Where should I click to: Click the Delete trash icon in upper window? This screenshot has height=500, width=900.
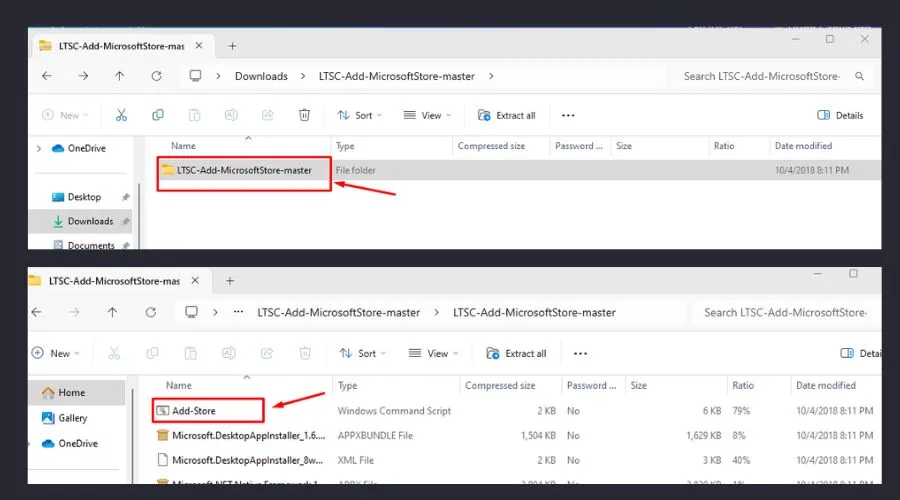pyautogui.click(x=305, y=115)
